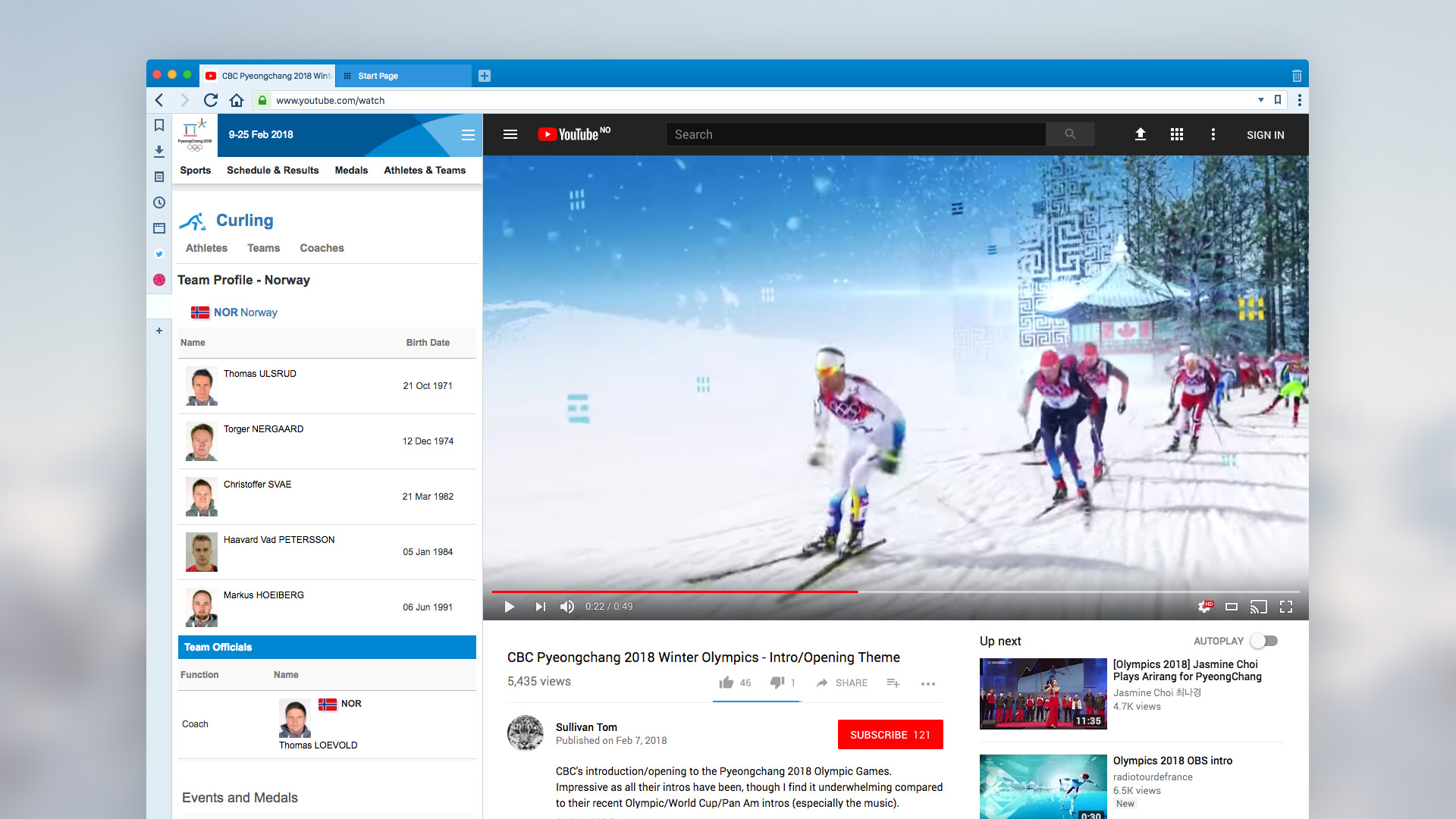1456x819 pixels.
Task: Add a new web panel
Action: [x=159, y=331]
